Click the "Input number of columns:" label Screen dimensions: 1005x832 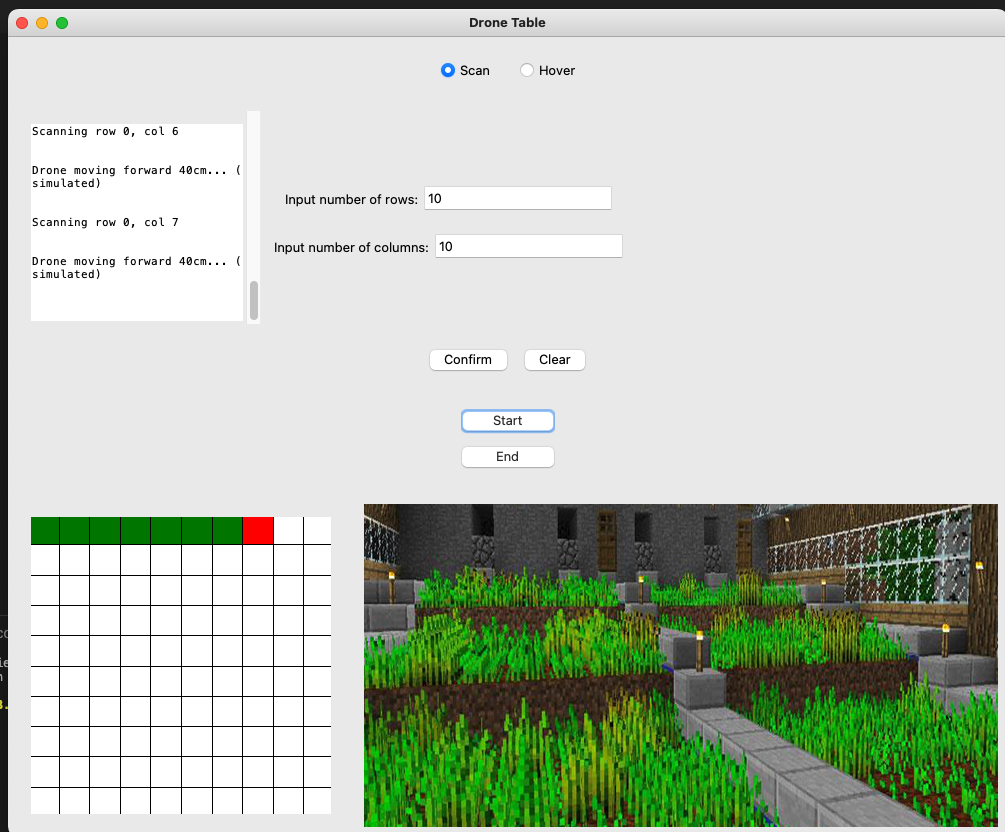(x=351, y=247)
